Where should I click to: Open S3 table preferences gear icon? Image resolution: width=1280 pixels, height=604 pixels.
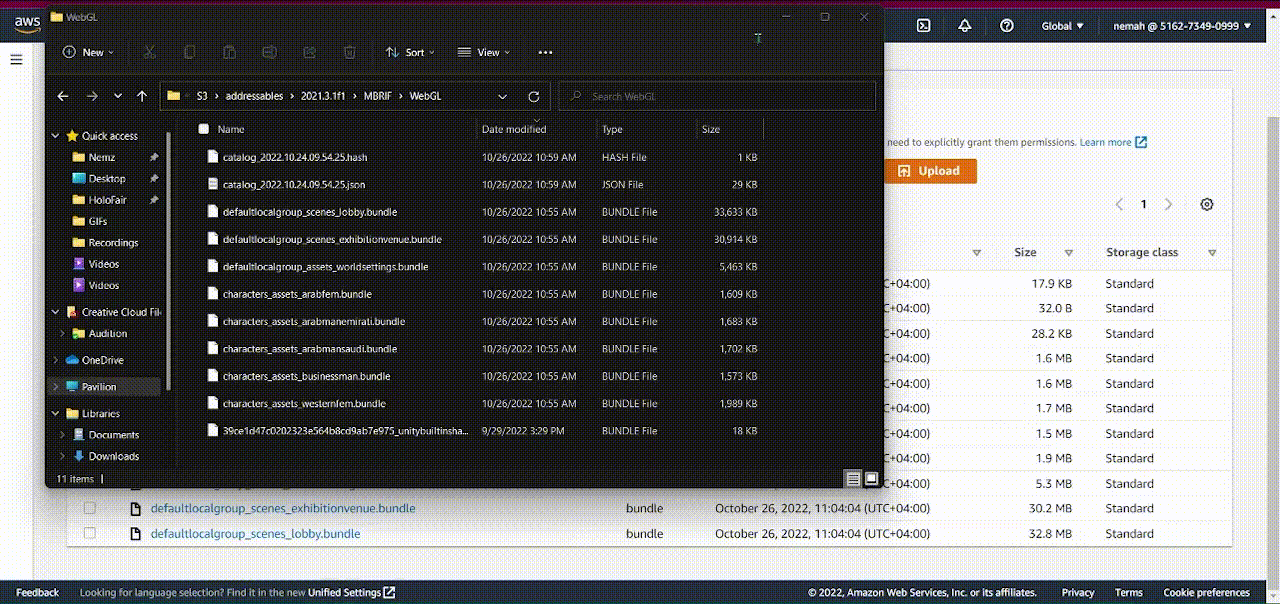pos(1207,204)
